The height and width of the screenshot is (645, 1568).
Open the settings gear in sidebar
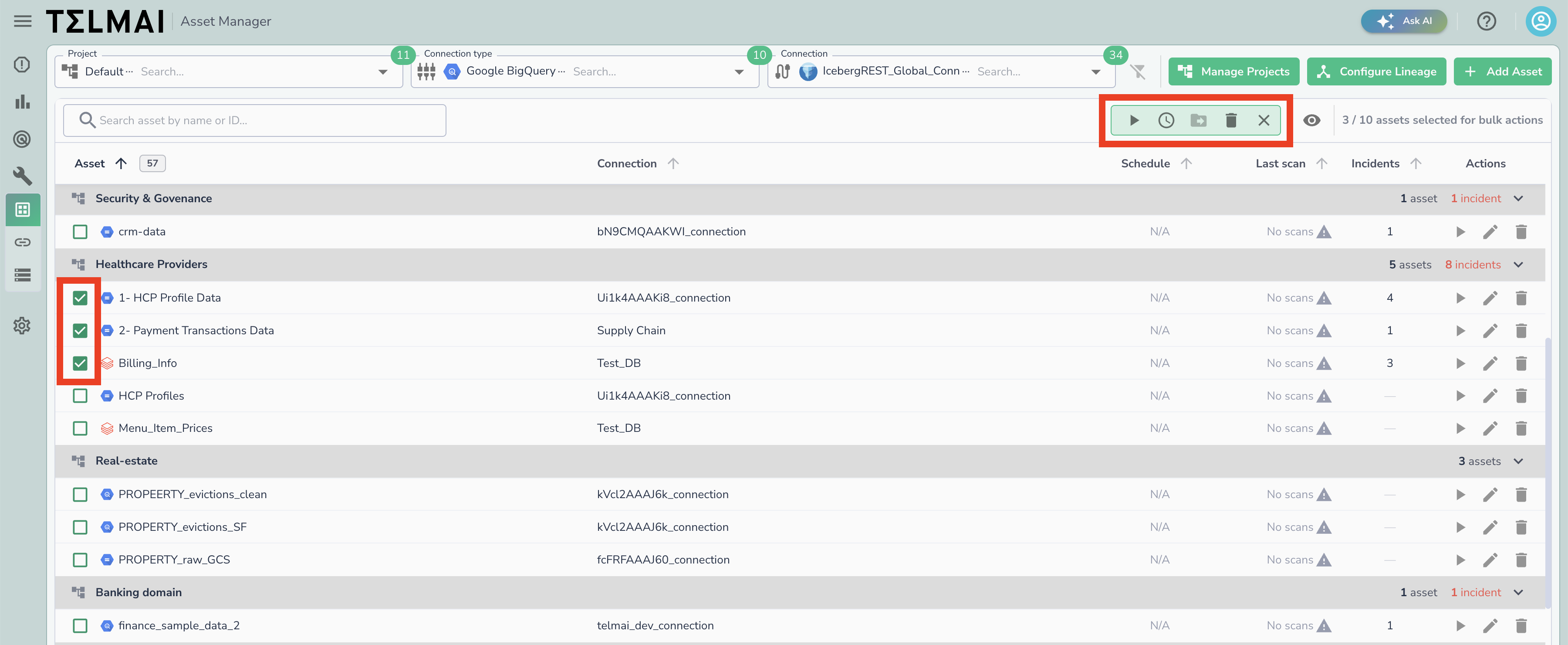22,326
